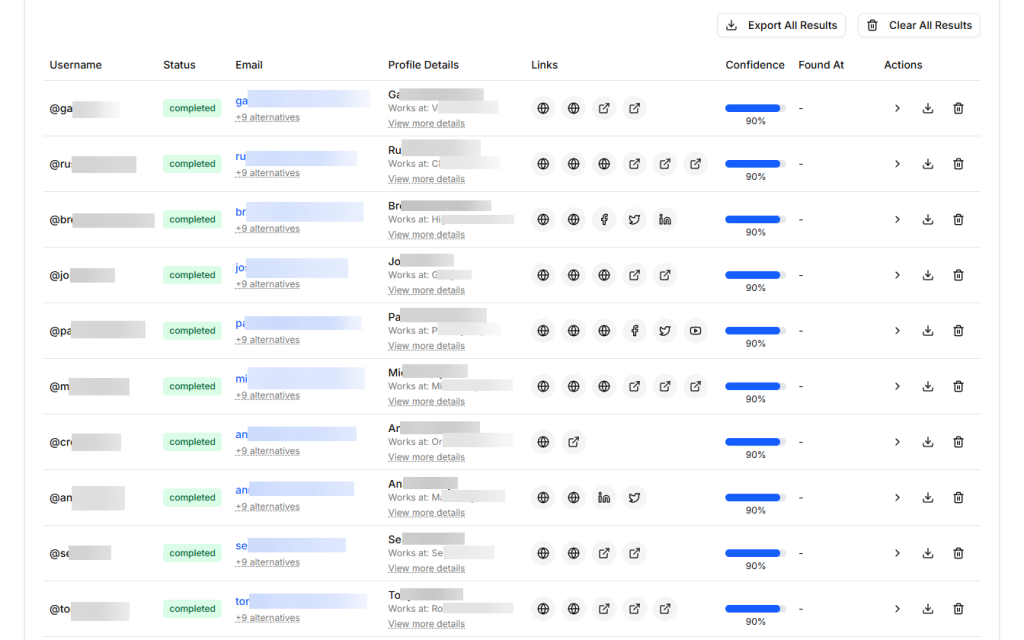Click the completed status badge for @an

pyautogui.click(x=192, y=497)
